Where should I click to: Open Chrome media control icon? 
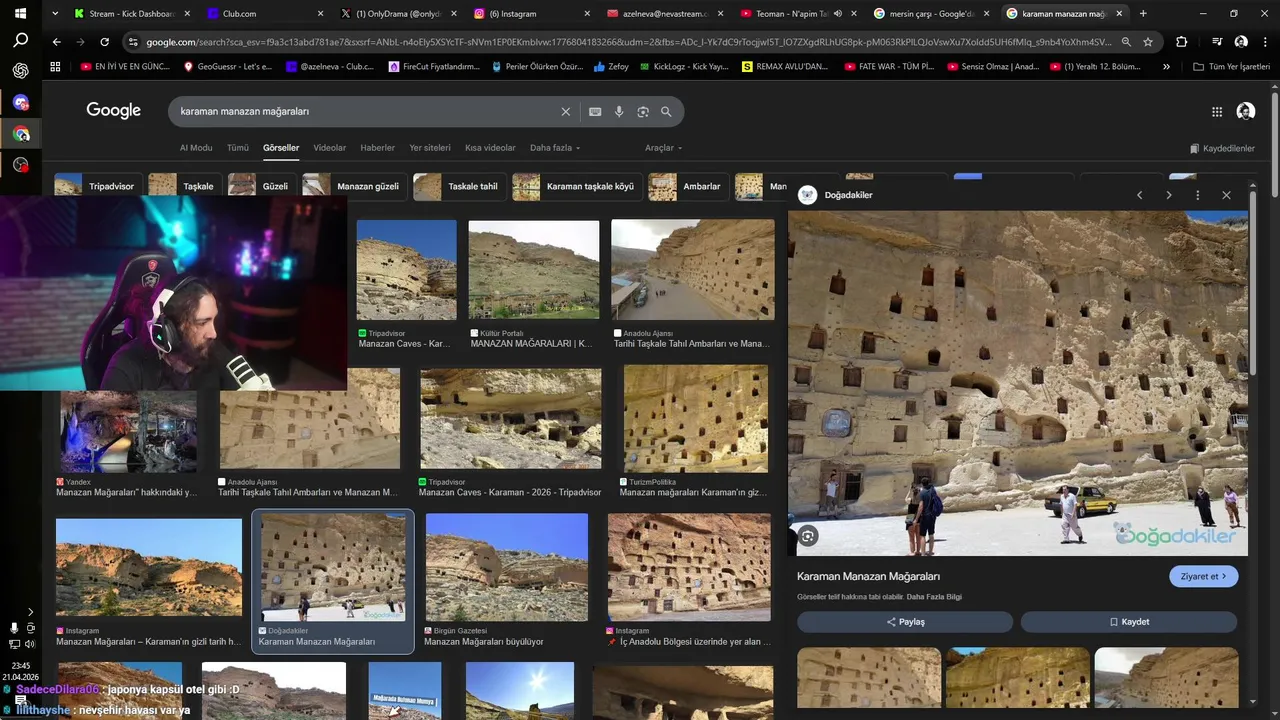(x=1216, y=42)
